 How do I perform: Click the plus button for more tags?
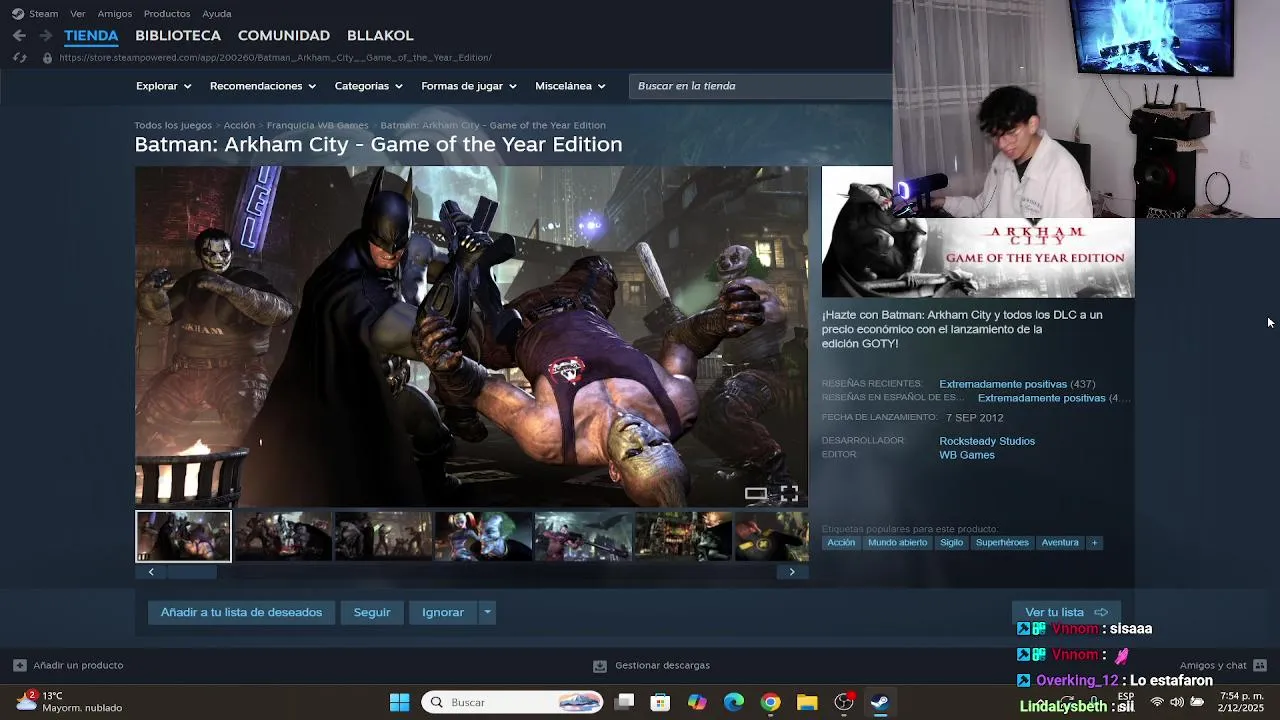(x=1094, y=543)
